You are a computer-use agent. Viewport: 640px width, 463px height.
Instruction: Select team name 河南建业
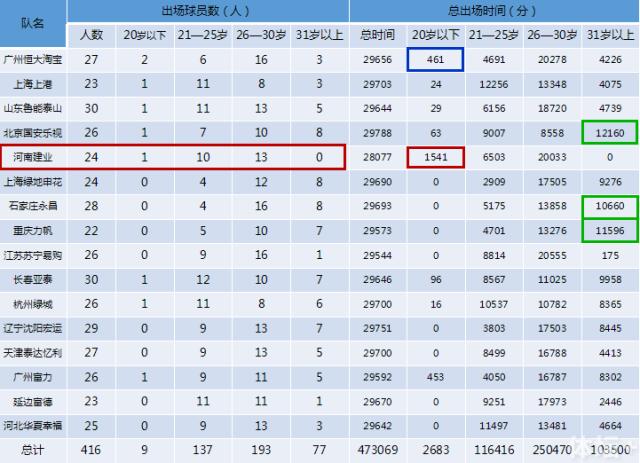point(33,157)
